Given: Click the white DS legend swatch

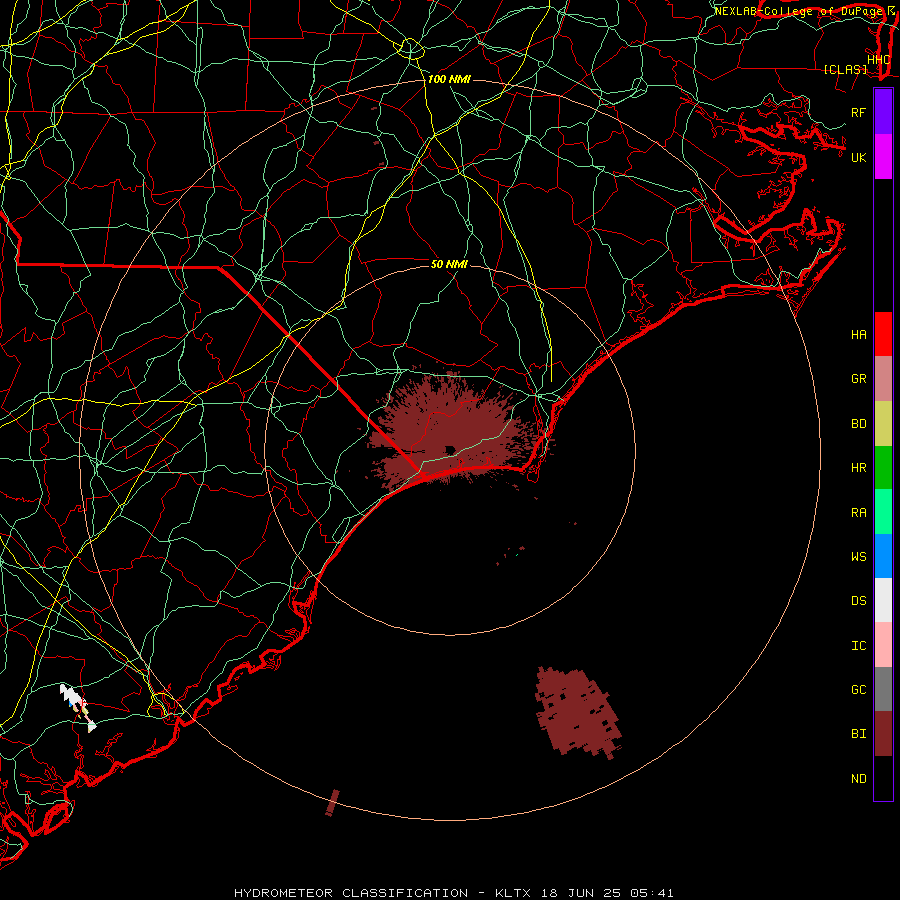Looking at the screenshot, I should (883, 600).
